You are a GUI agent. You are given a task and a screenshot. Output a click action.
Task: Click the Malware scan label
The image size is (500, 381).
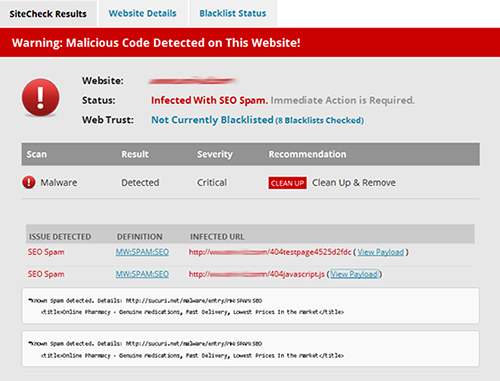[59, 183]
